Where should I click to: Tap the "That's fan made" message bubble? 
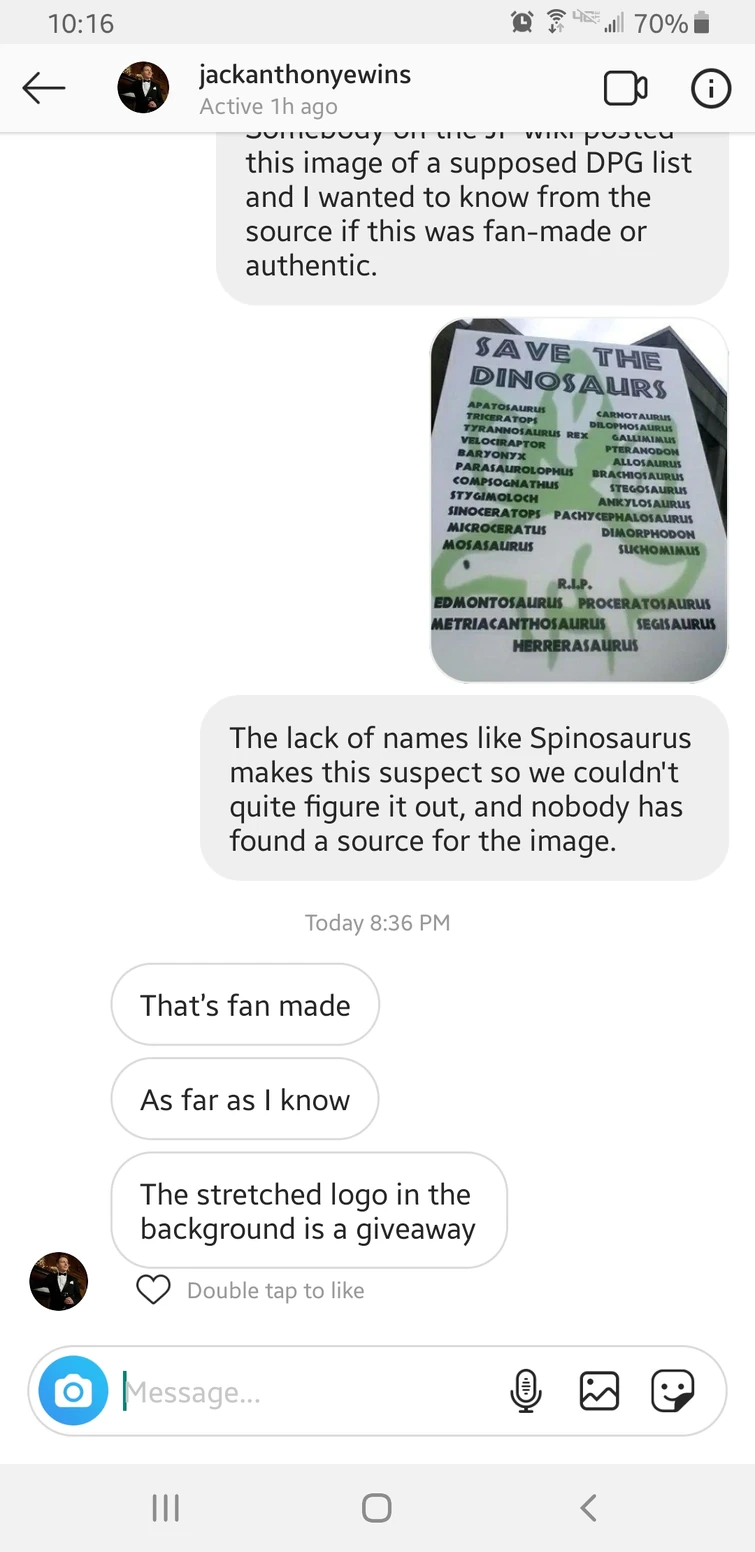coord(245,1005)
